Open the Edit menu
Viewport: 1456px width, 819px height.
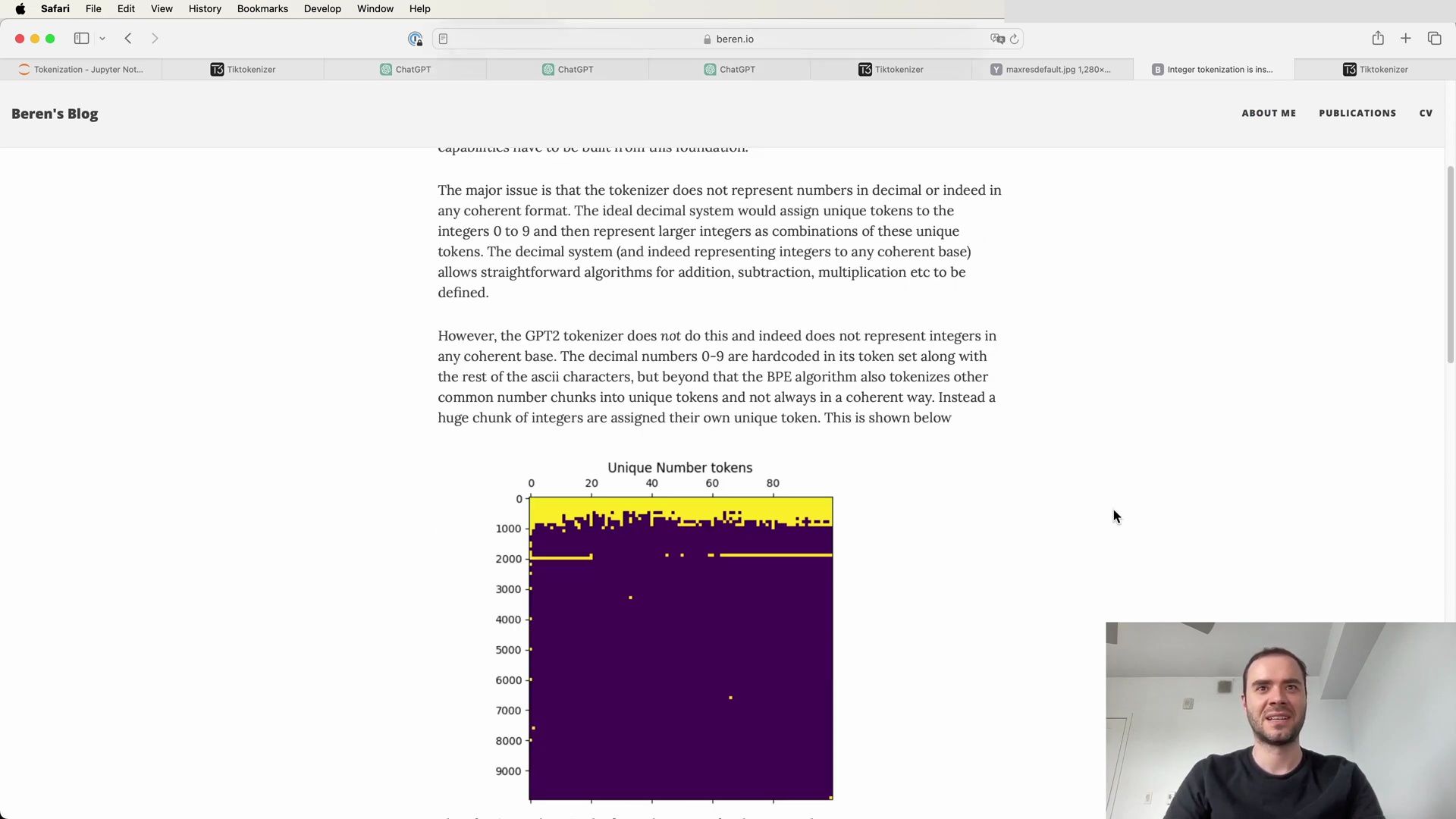click(126, 9)
